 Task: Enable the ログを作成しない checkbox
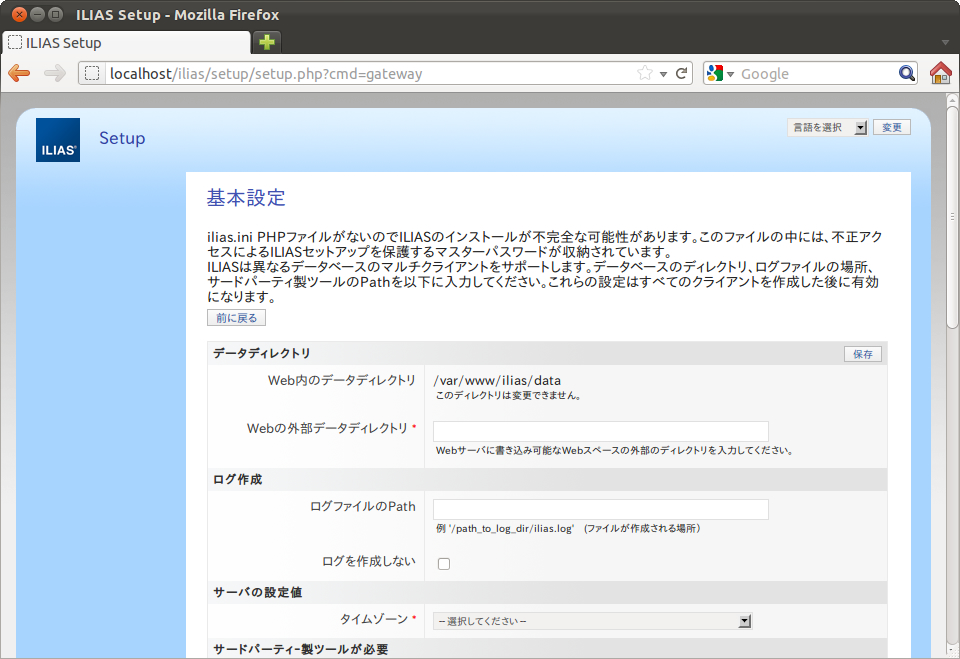point(444,564)
